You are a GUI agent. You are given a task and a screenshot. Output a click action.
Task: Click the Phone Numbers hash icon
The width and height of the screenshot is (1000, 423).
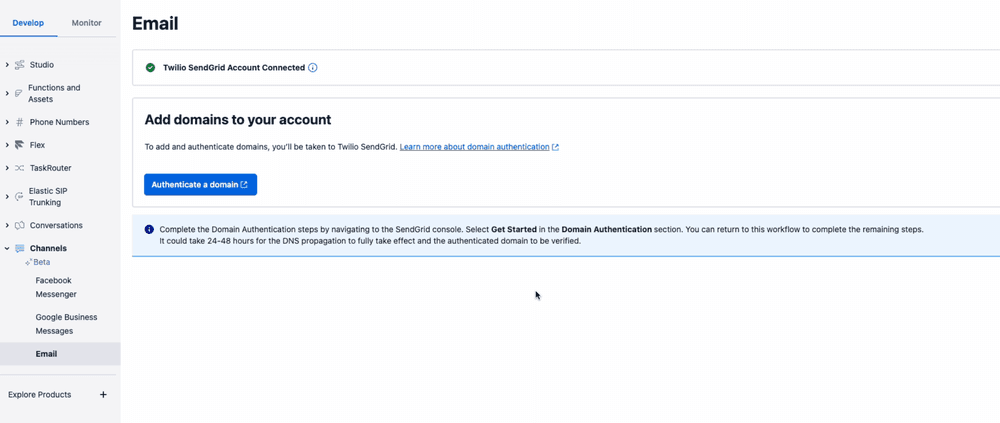click(x=19, y=122)
